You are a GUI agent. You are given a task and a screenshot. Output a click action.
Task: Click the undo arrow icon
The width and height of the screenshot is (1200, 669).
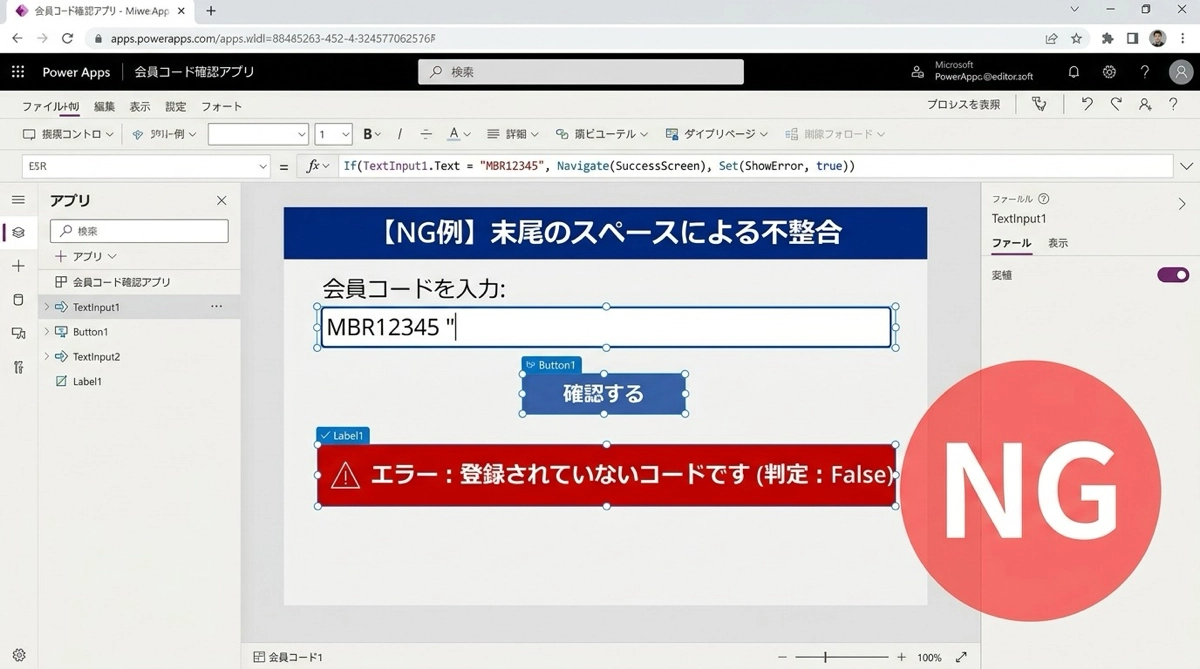[x=1087, y=104]
